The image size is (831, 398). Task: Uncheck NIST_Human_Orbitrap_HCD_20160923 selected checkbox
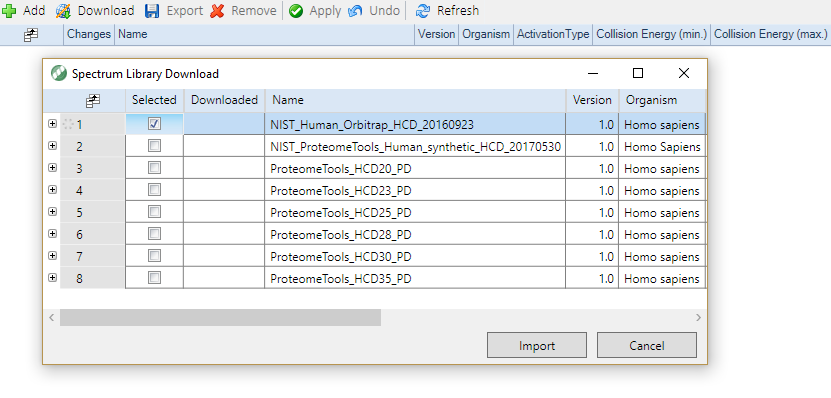(x=154, y=123)
